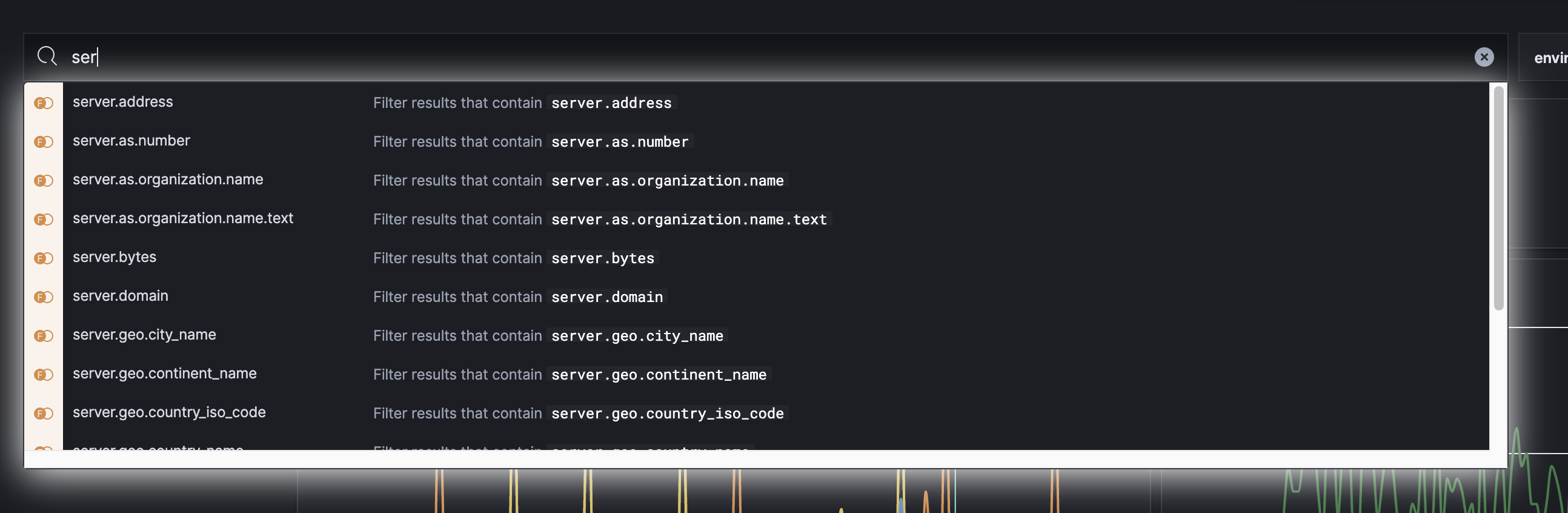Focus the search input containing "ser"
The width and height of the screenshot is (1568, 513).
766,56
